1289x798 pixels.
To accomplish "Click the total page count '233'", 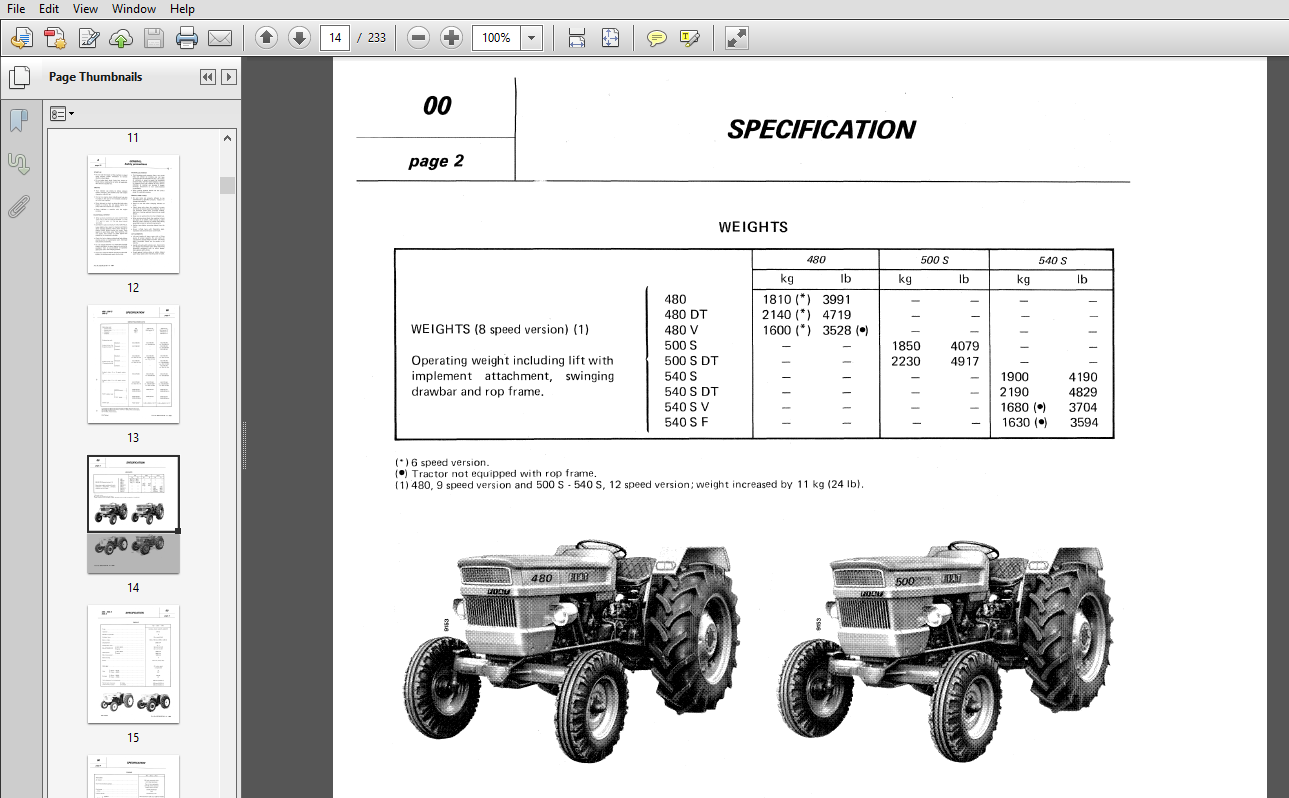I will [x=376, y=38].
